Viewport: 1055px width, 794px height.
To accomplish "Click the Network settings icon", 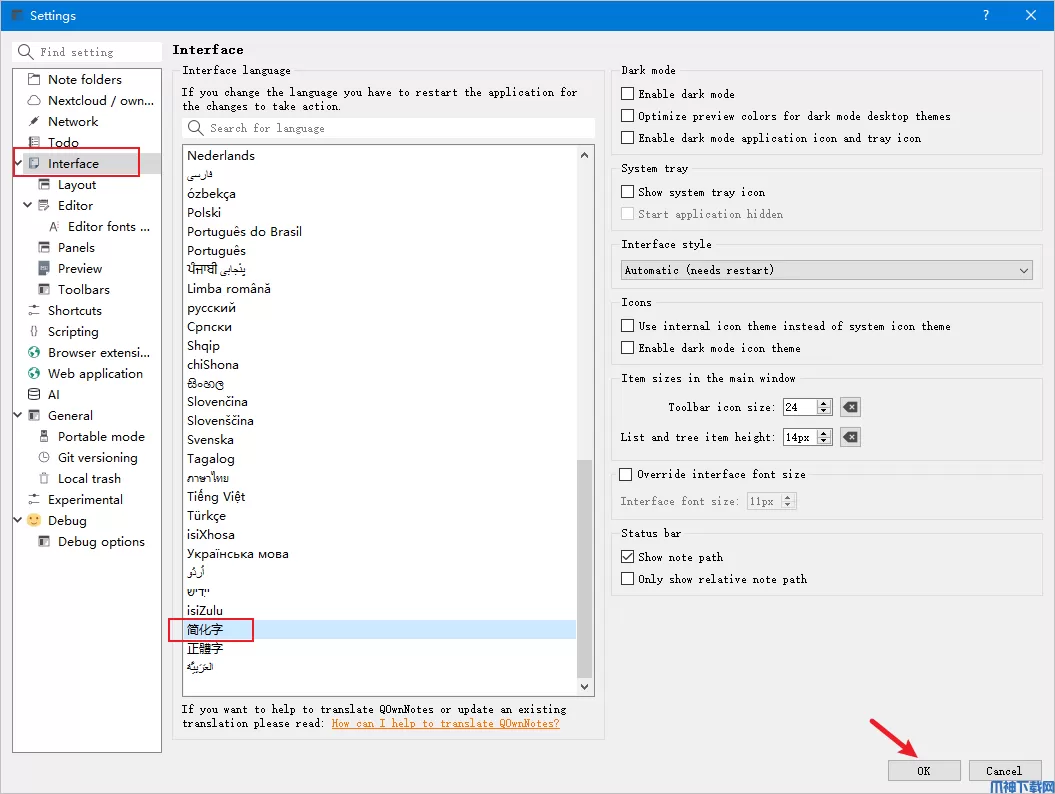I will pos(34,121).
